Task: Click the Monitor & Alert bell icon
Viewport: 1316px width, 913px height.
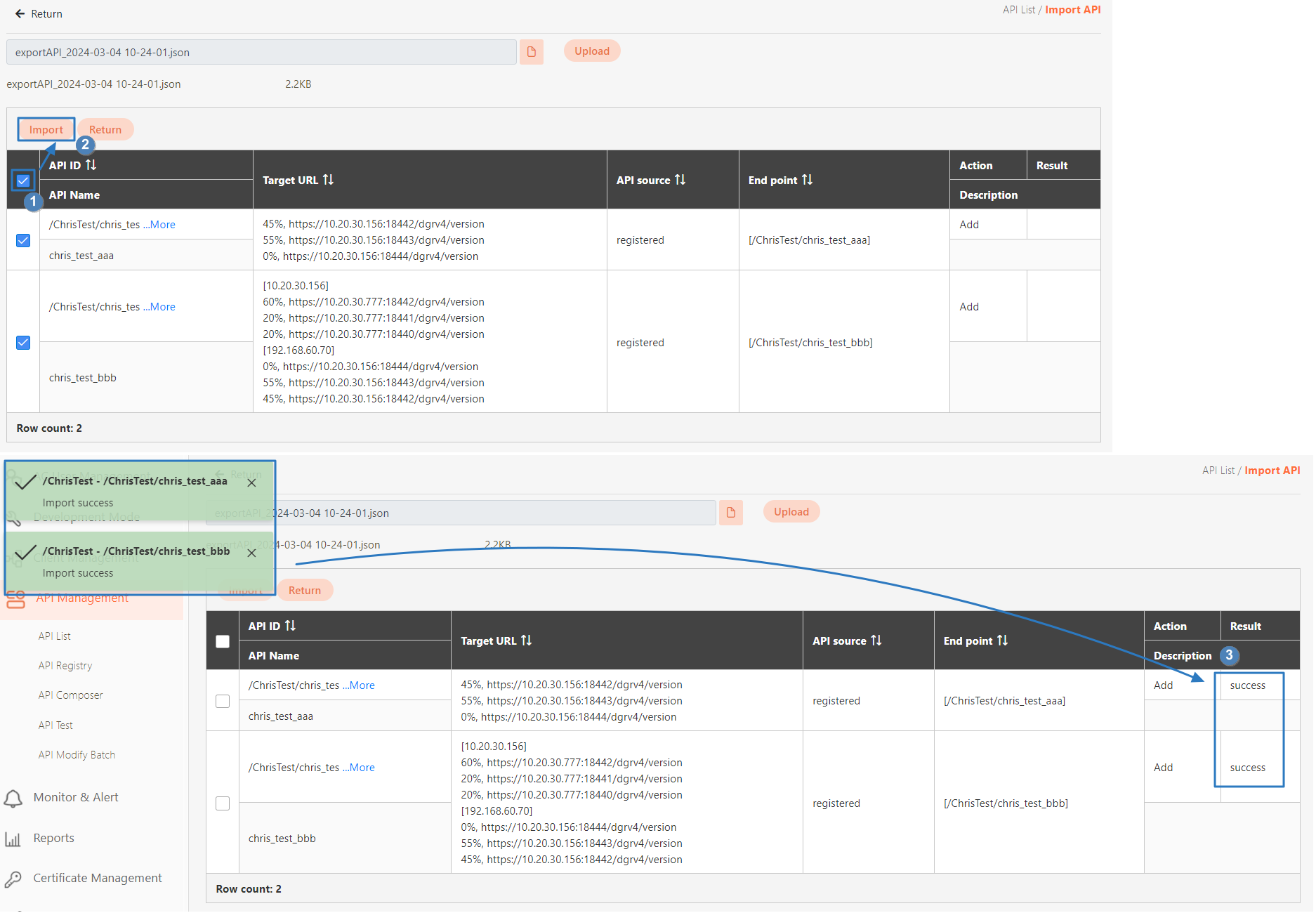Action: [x=13, y=798]
